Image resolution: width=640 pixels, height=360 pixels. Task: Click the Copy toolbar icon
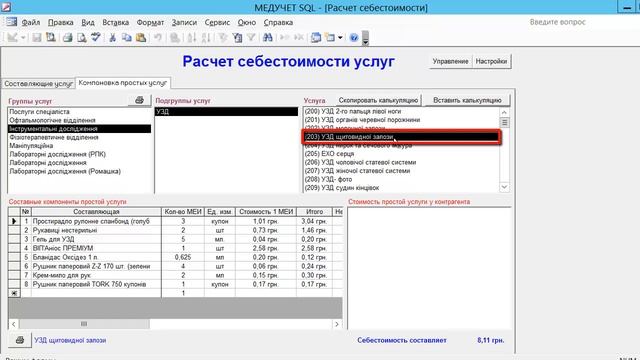point(127,38)
